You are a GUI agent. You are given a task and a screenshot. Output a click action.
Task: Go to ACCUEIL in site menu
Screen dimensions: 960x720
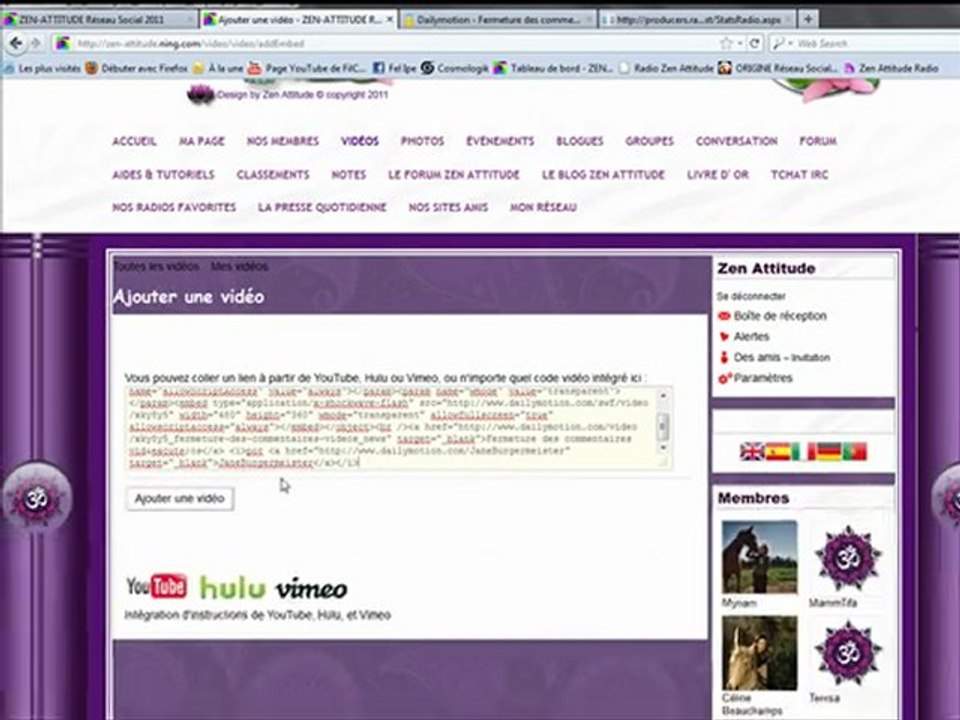pyautogui.click(x=134, y=141)
